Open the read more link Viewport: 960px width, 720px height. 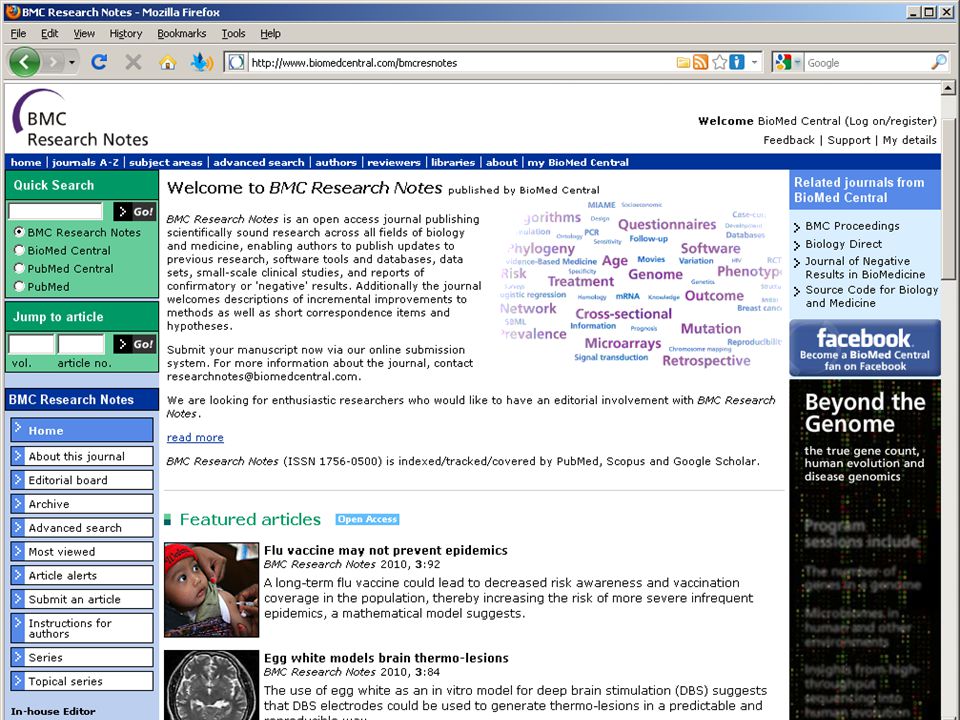pos(195,437)
